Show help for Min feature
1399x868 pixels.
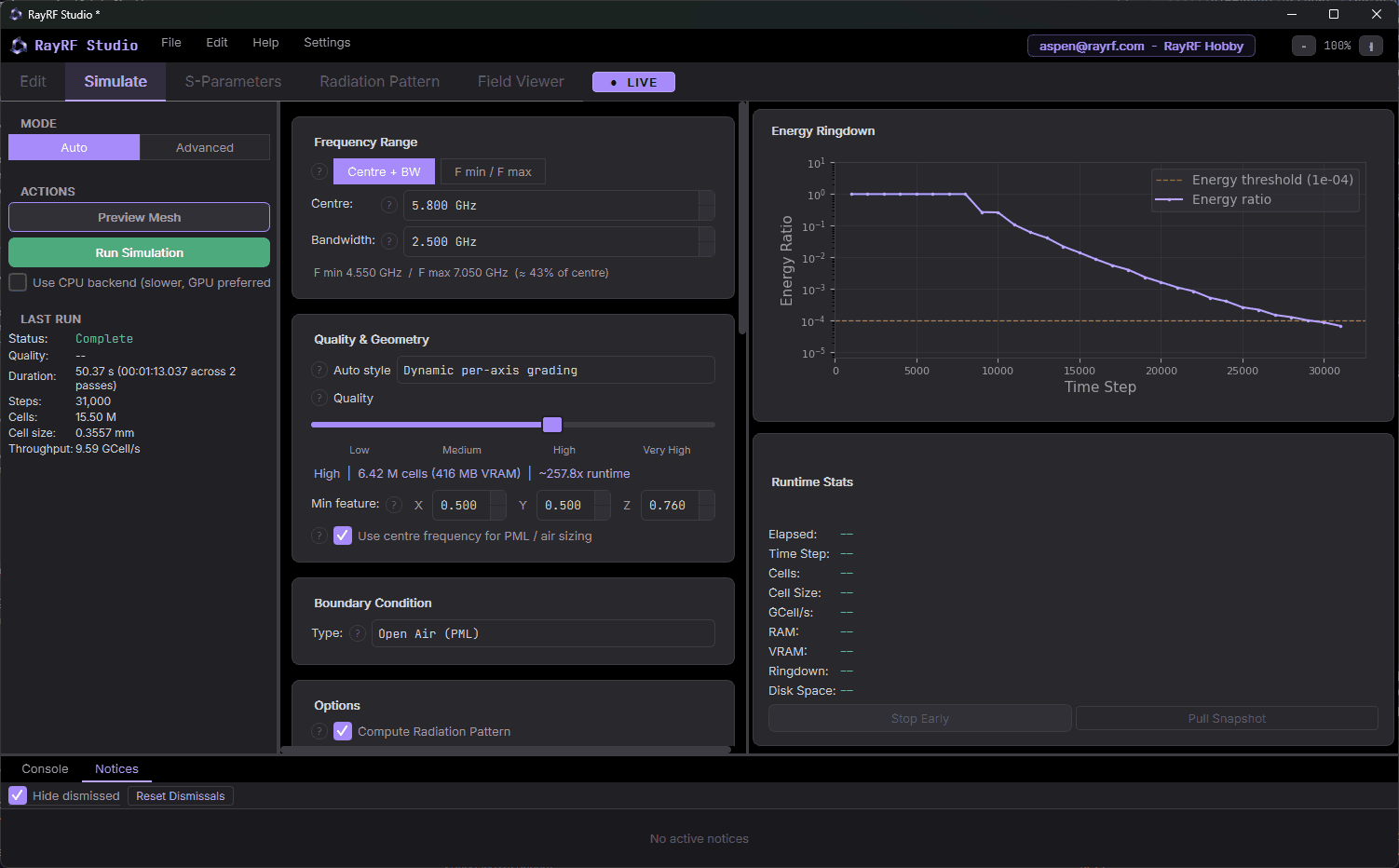(394, 505)
